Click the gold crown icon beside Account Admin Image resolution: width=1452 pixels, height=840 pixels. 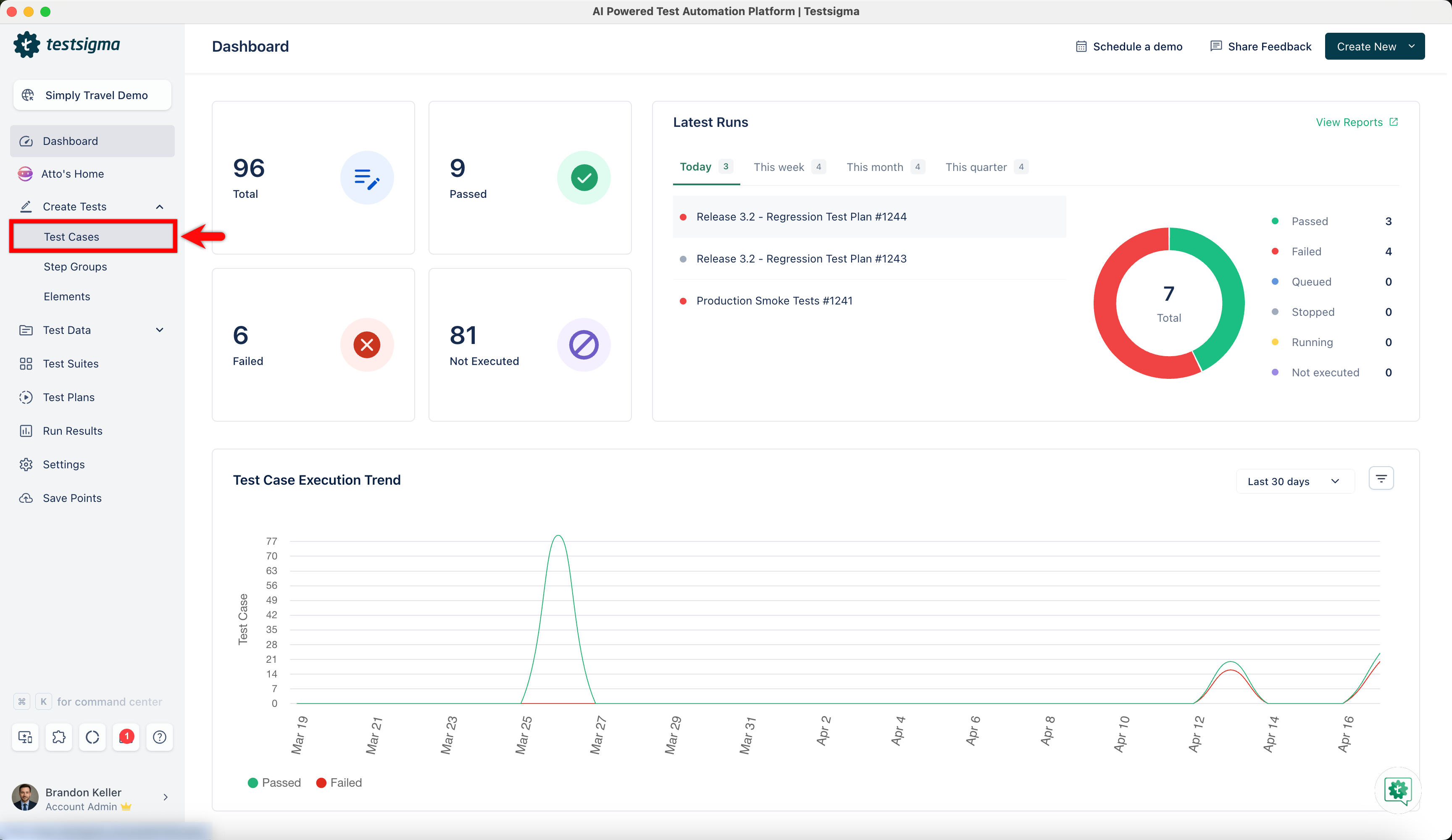pyautogui.click(x=126, y=806)
